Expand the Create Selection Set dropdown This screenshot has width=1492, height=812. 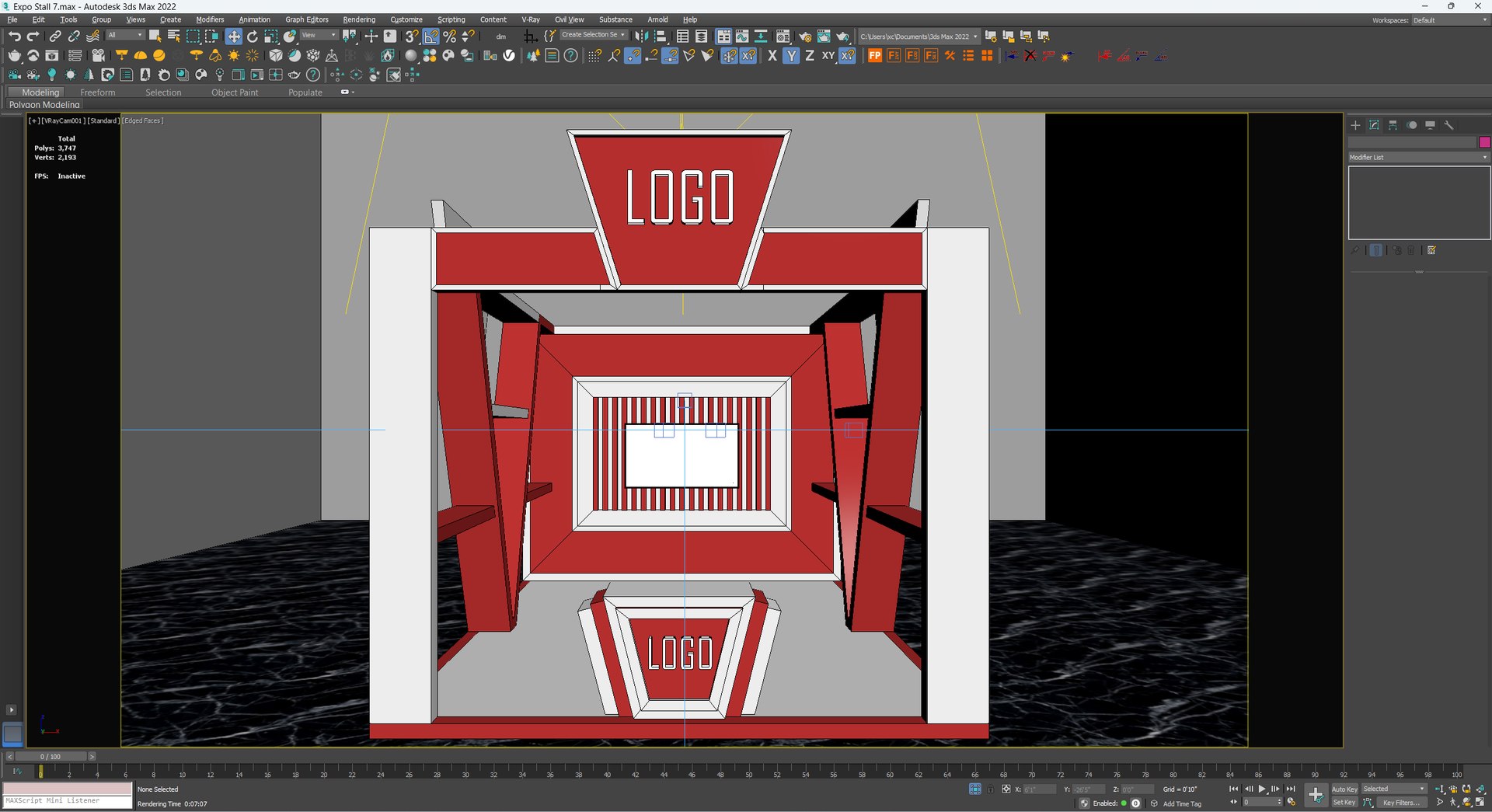[x=594, y=35]
